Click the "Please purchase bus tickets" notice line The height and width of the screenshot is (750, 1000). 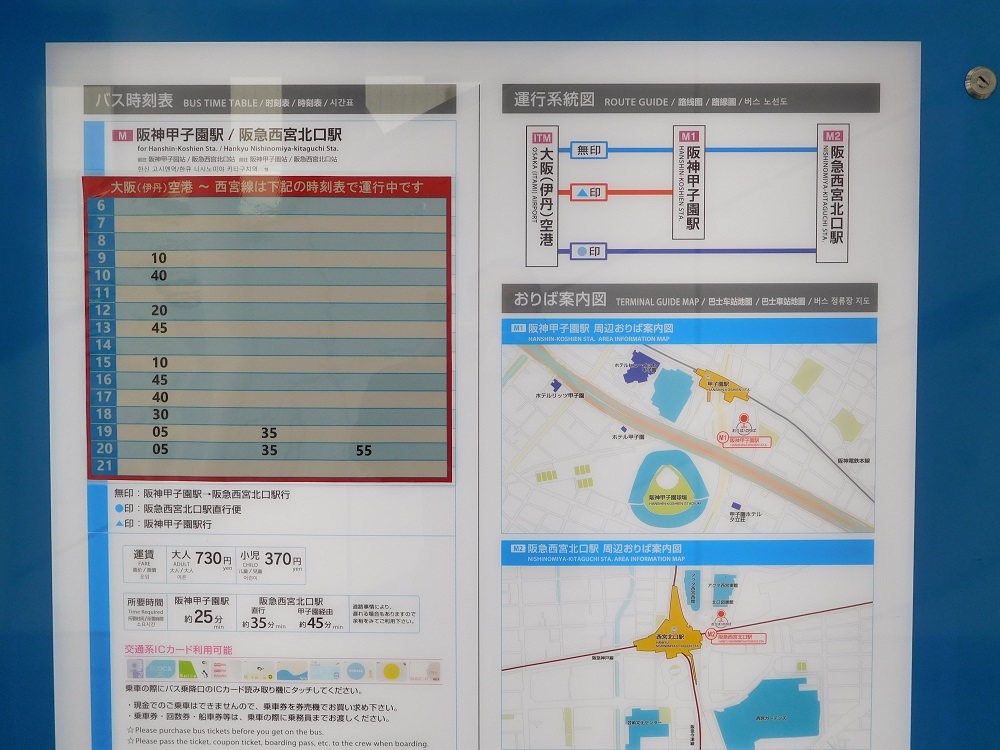point(225,731)
